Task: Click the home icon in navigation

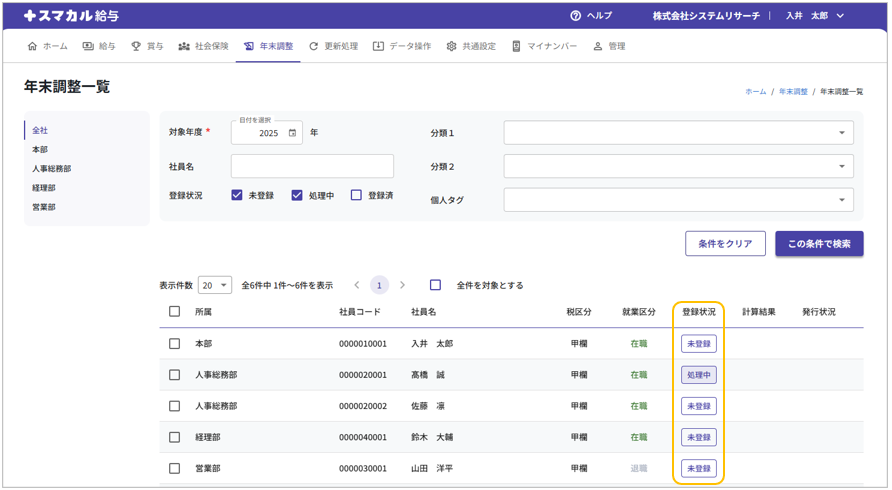Action: click(32, 46)
